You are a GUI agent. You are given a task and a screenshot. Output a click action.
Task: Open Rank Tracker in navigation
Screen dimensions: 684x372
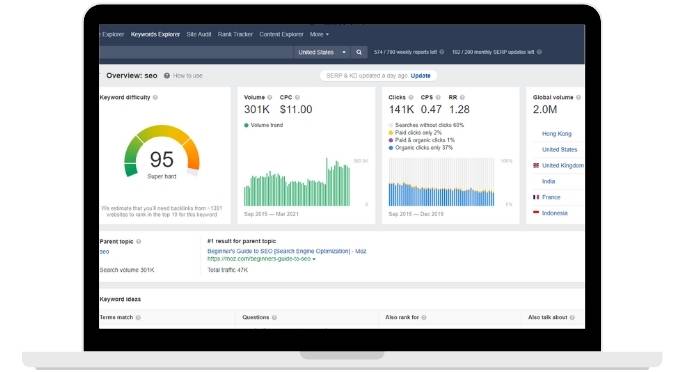point(235,34)
